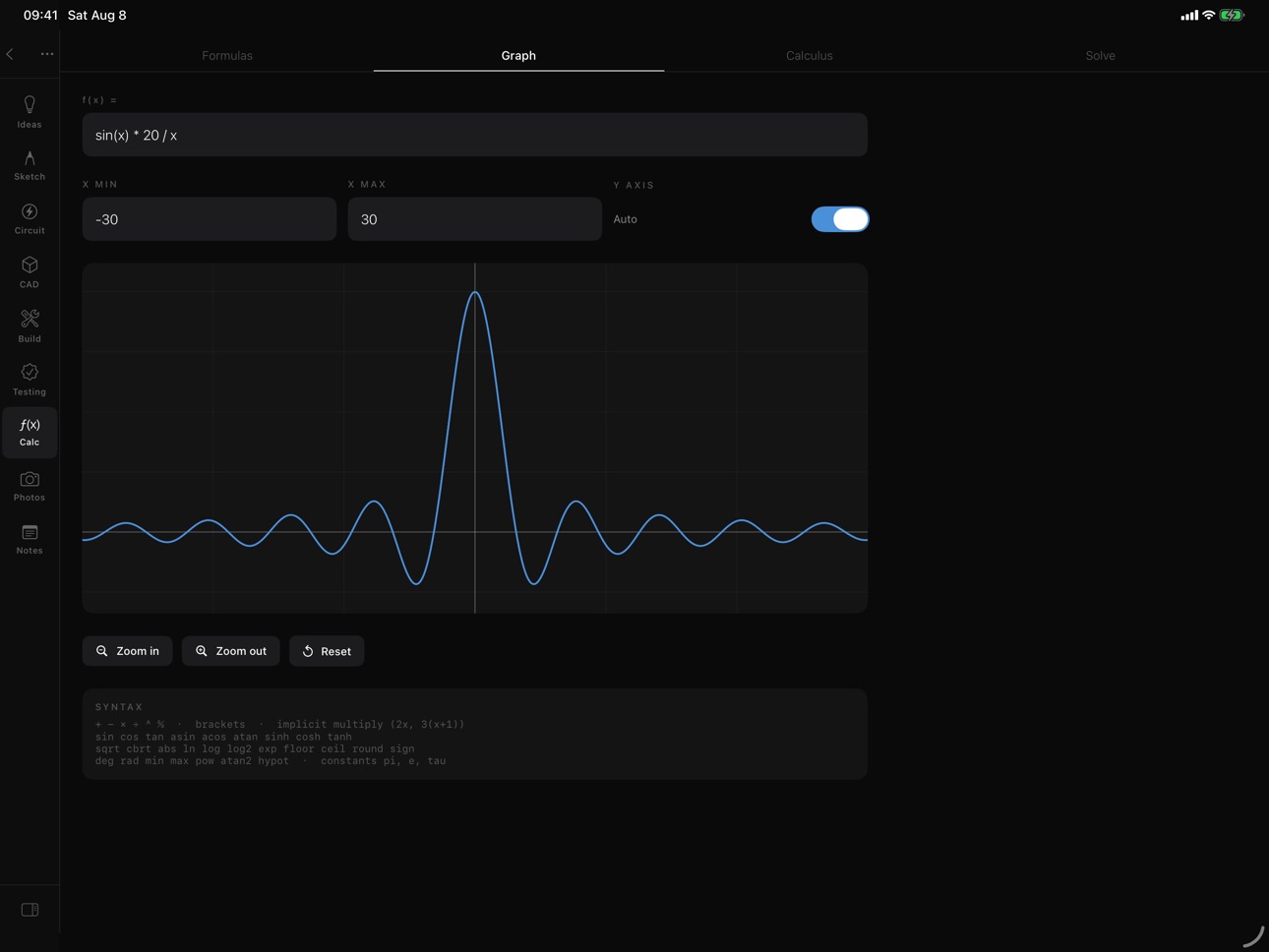Open the Photos section

pyautogui.click(x=30, y=486)
